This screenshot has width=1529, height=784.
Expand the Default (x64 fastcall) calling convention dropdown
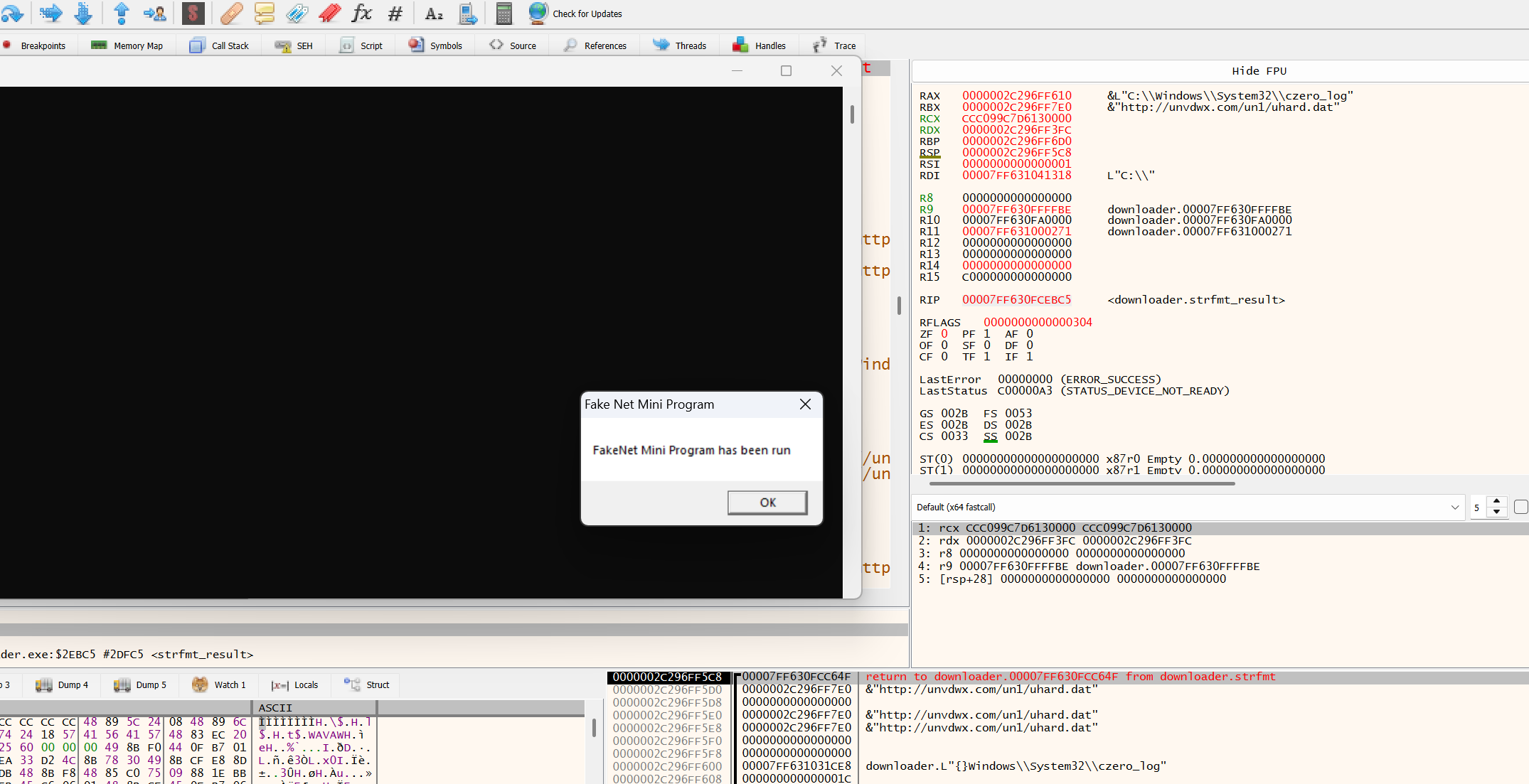point(1188,507)
